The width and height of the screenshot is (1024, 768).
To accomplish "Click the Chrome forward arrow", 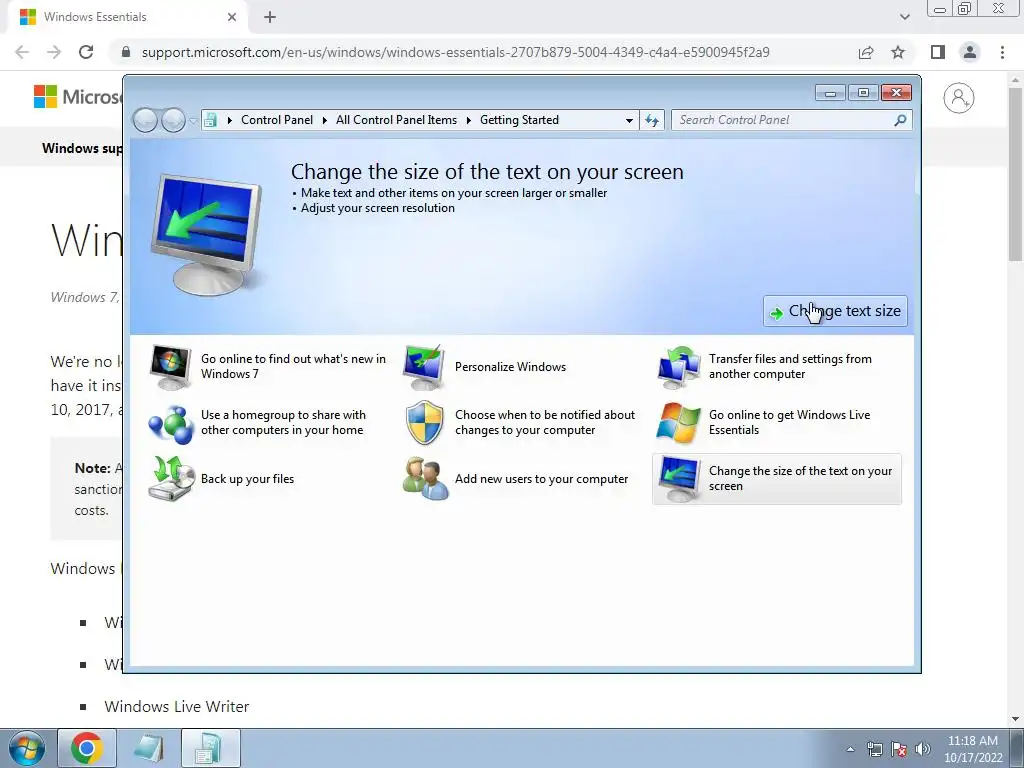I will click(x=54, y=52).
